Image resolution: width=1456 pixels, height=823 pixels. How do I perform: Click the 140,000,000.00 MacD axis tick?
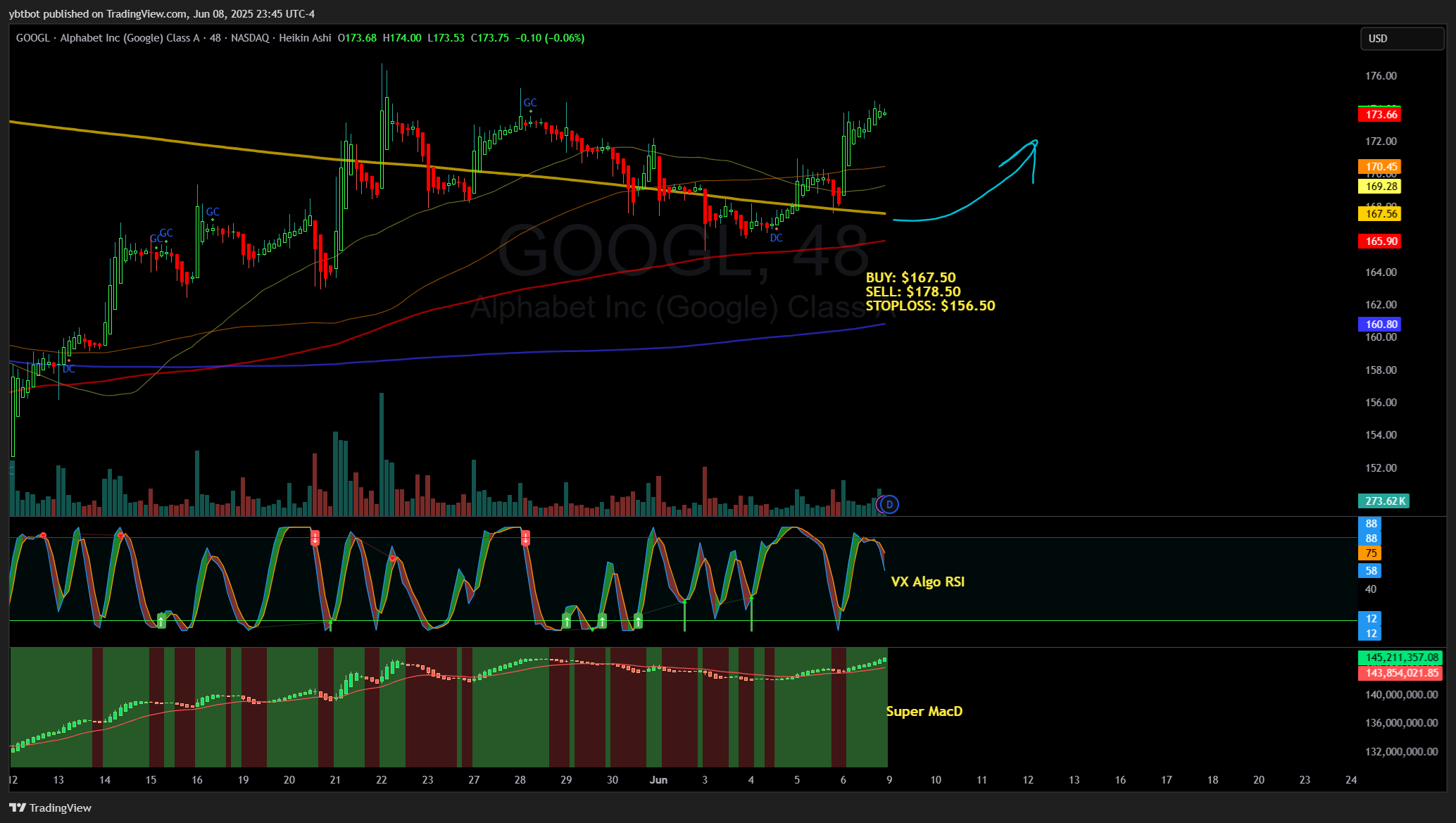coord(1401,695)
